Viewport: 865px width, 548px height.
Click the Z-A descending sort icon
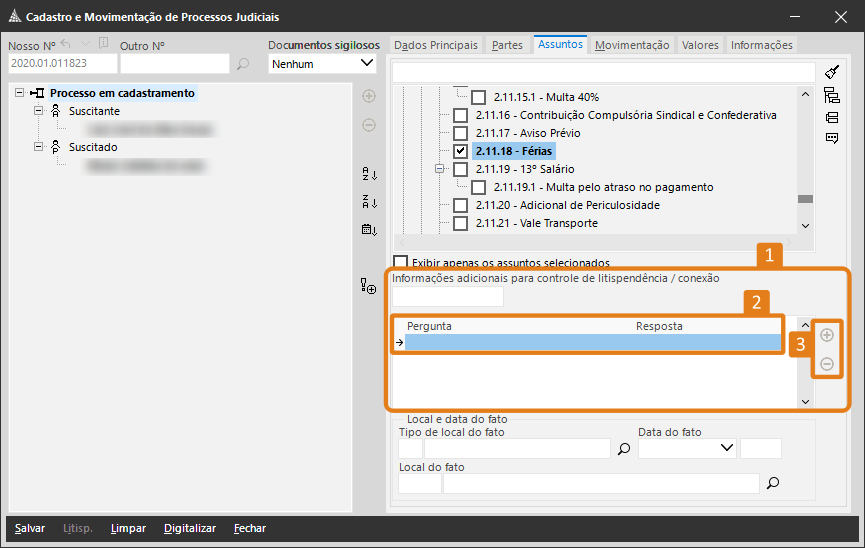point(368,202)
